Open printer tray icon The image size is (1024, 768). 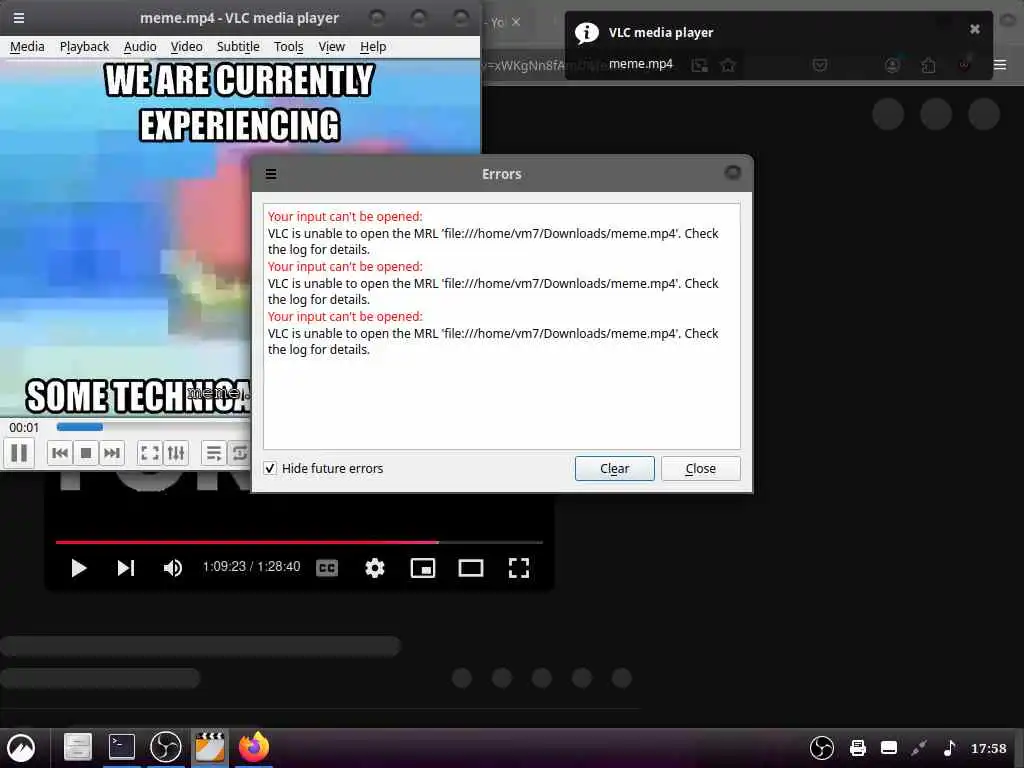pos(857,748)
